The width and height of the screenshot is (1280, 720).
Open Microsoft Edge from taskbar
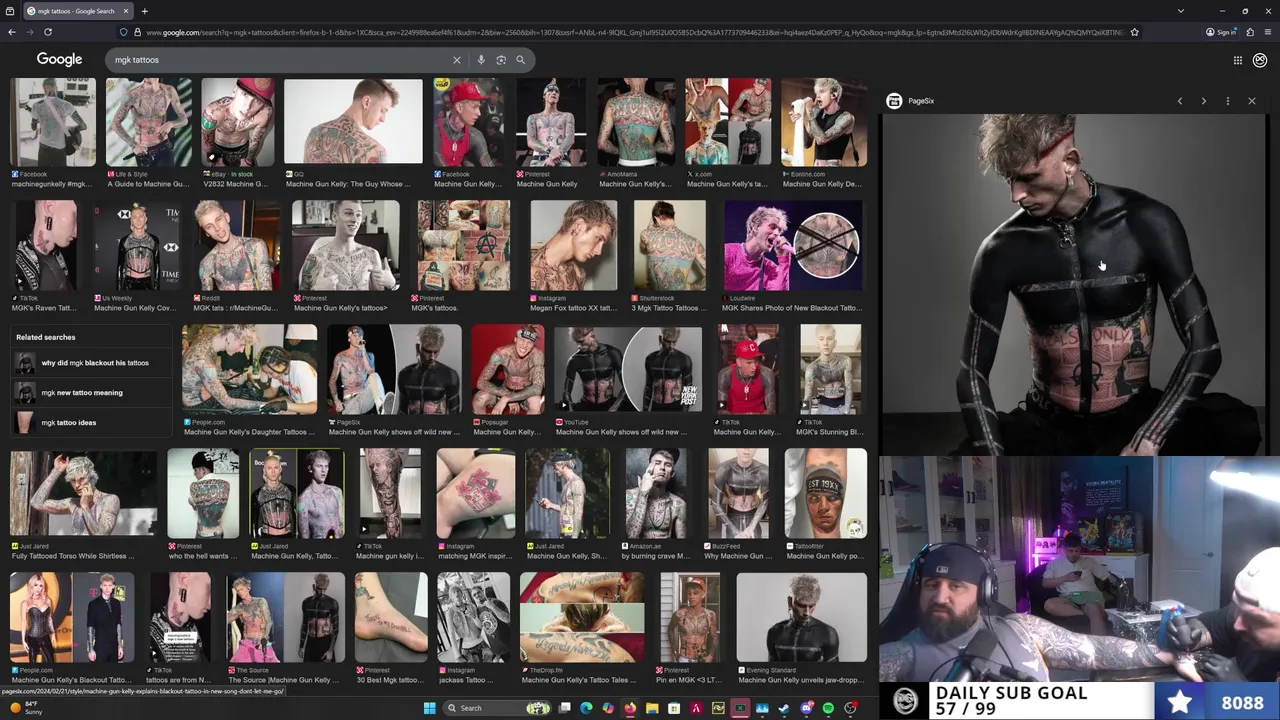[x=586, y=708]
